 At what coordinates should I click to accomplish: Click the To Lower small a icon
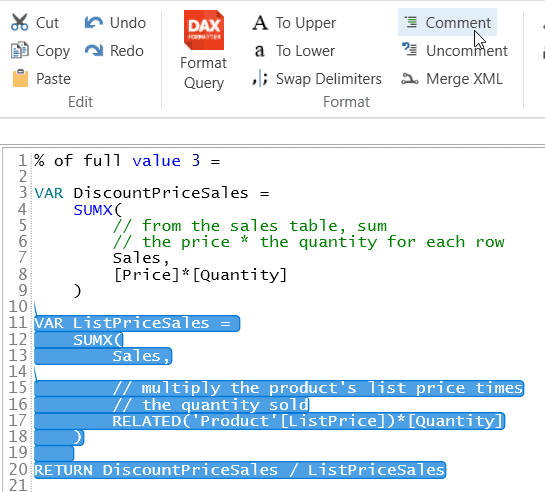(259, 51)
